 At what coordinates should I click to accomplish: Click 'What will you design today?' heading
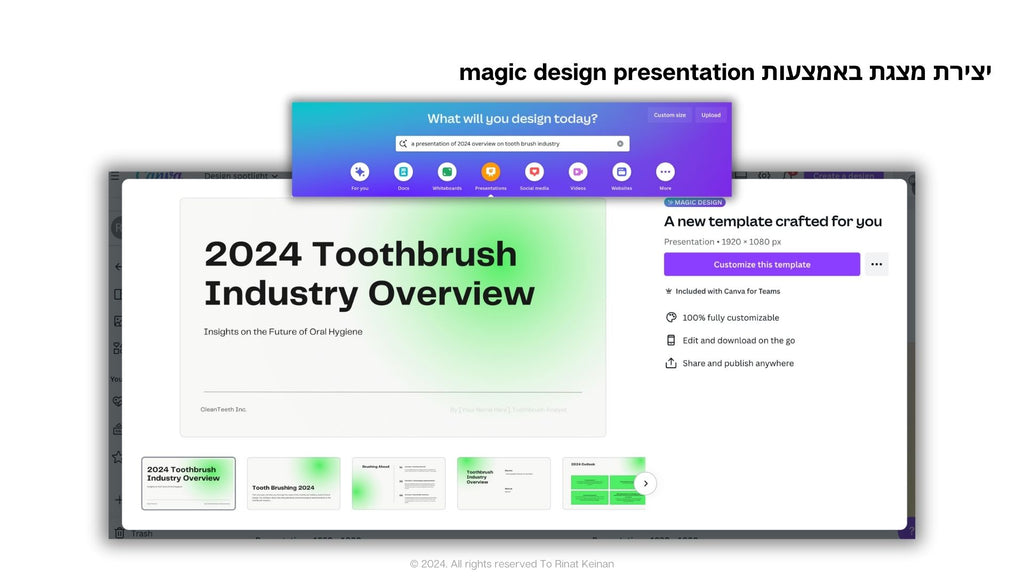pos(513,118)
